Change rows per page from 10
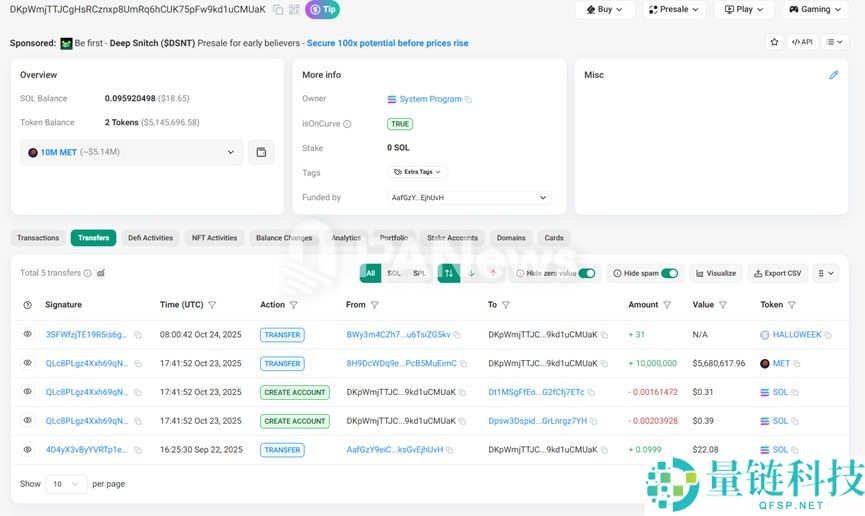 click(66, 484)
